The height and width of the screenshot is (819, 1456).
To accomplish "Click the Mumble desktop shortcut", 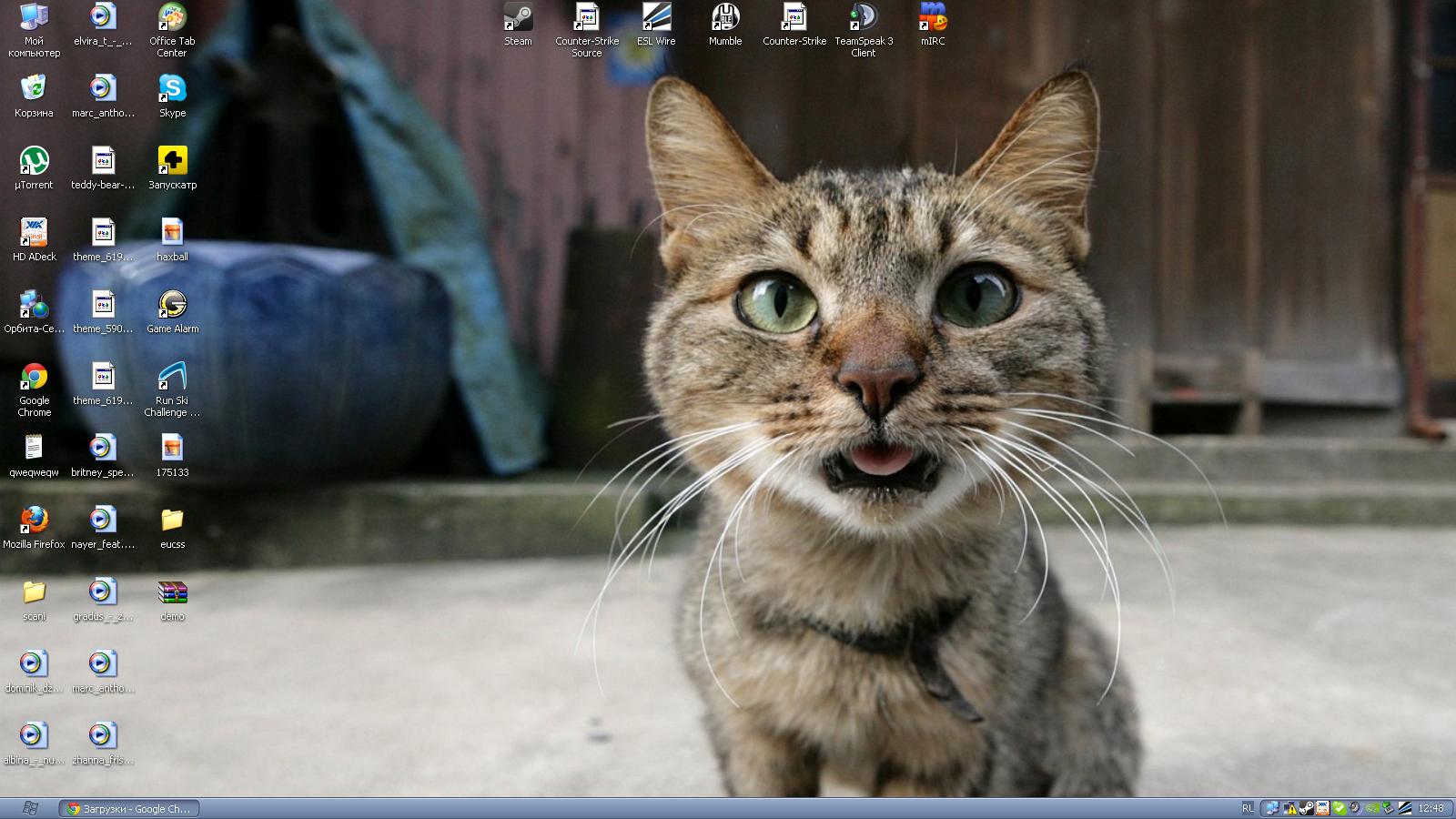I will tap(725, 18).
